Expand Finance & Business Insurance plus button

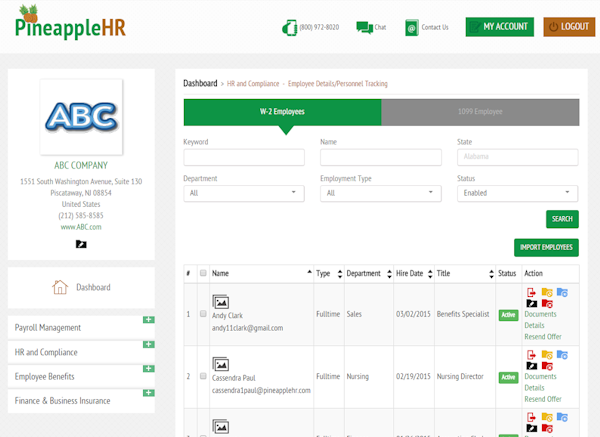[149, 393]
